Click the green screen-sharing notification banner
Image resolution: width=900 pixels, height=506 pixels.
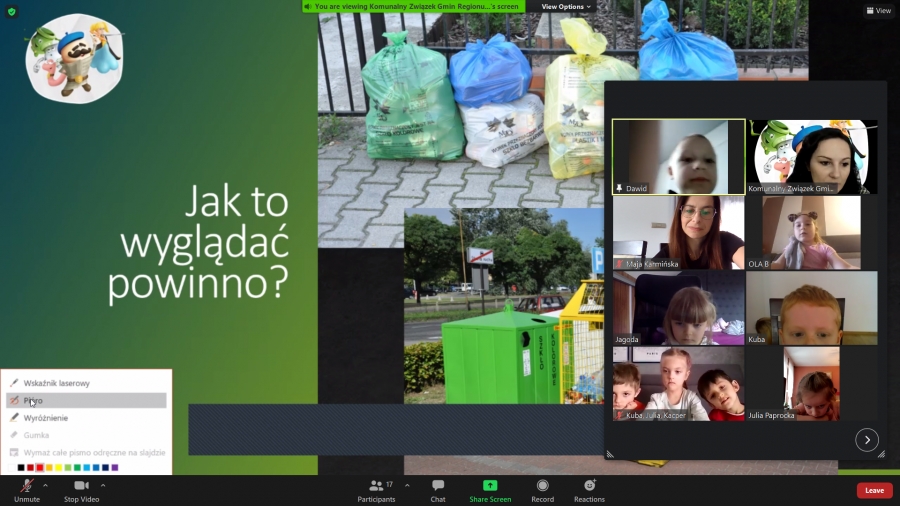(x=414, y=6)
